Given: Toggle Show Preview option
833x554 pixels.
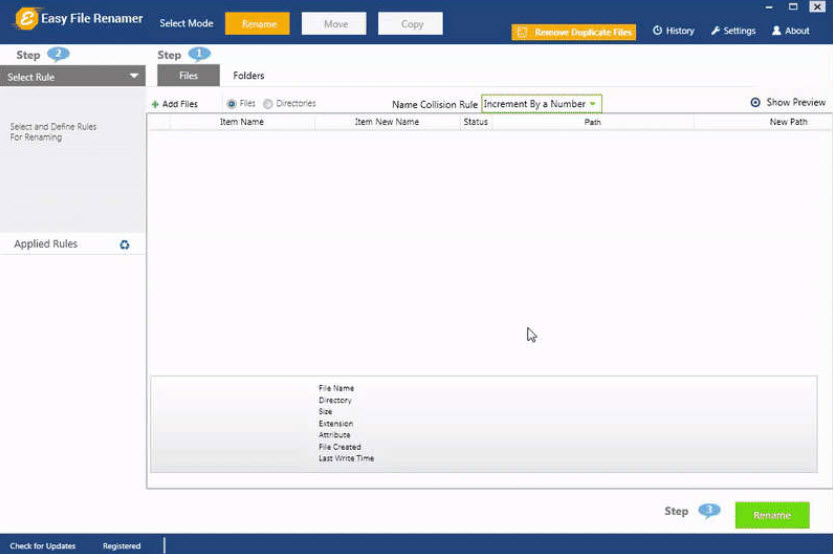Looking at the screenshot, I should [788, 102].
